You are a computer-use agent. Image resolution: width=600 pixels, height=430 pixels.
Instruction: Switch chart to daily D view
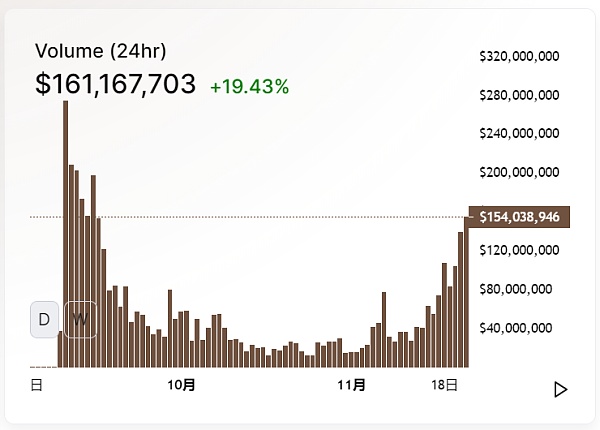44,319
